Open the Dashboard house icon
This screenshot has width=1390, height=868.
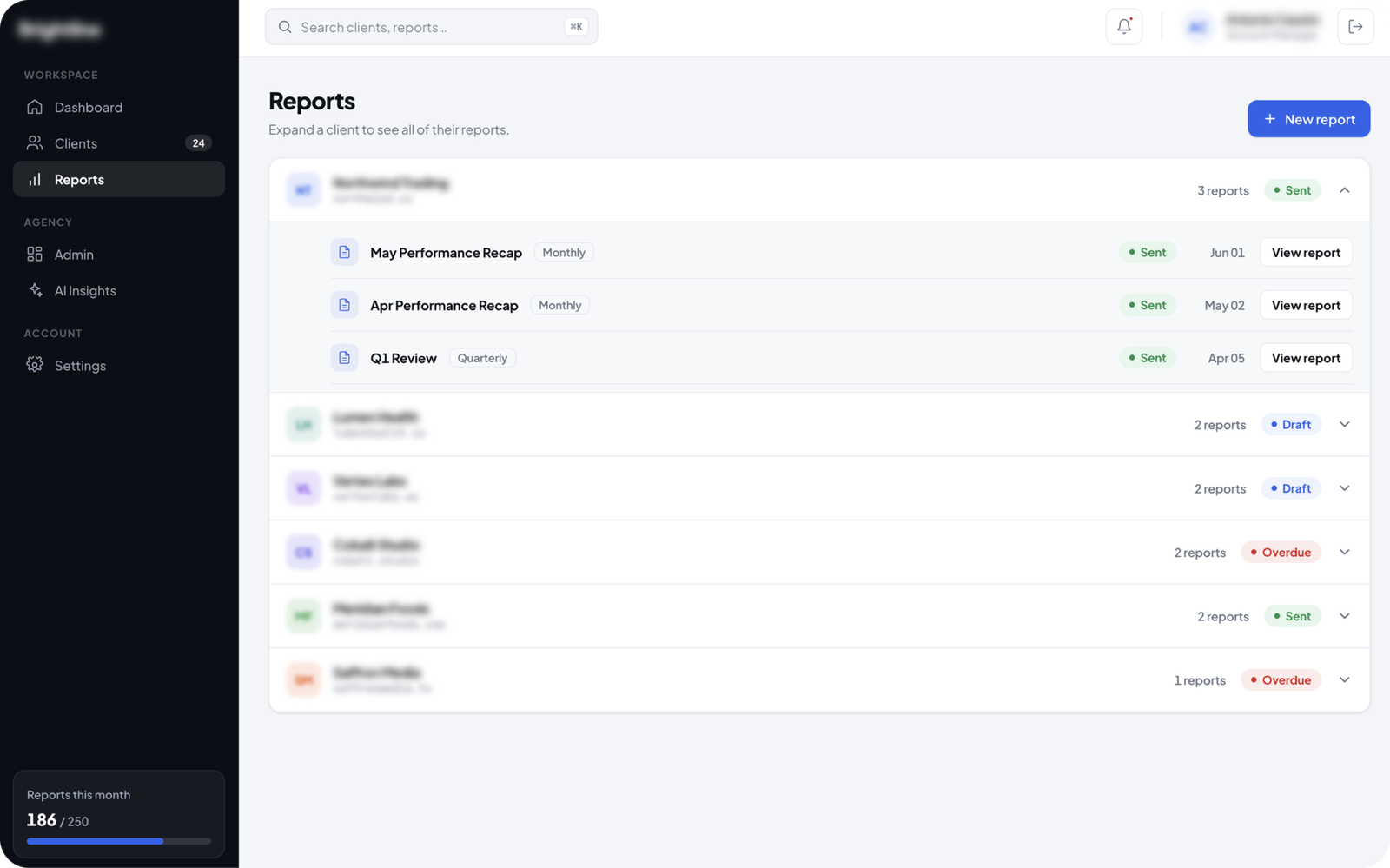pos(35,107)
